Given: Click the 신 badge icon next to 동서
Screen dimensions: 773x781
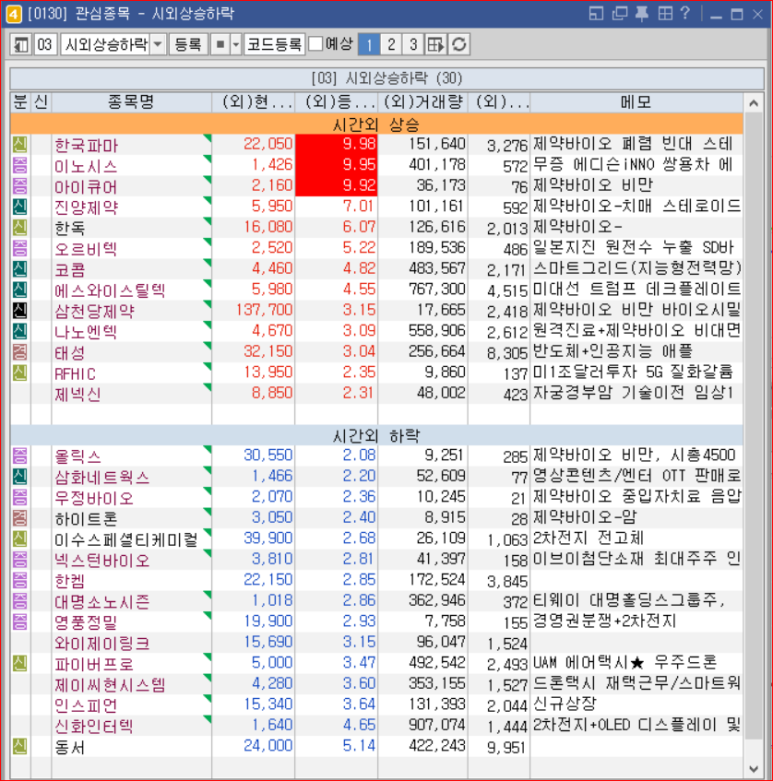Looking at the screenshot, I should (20, 747).
